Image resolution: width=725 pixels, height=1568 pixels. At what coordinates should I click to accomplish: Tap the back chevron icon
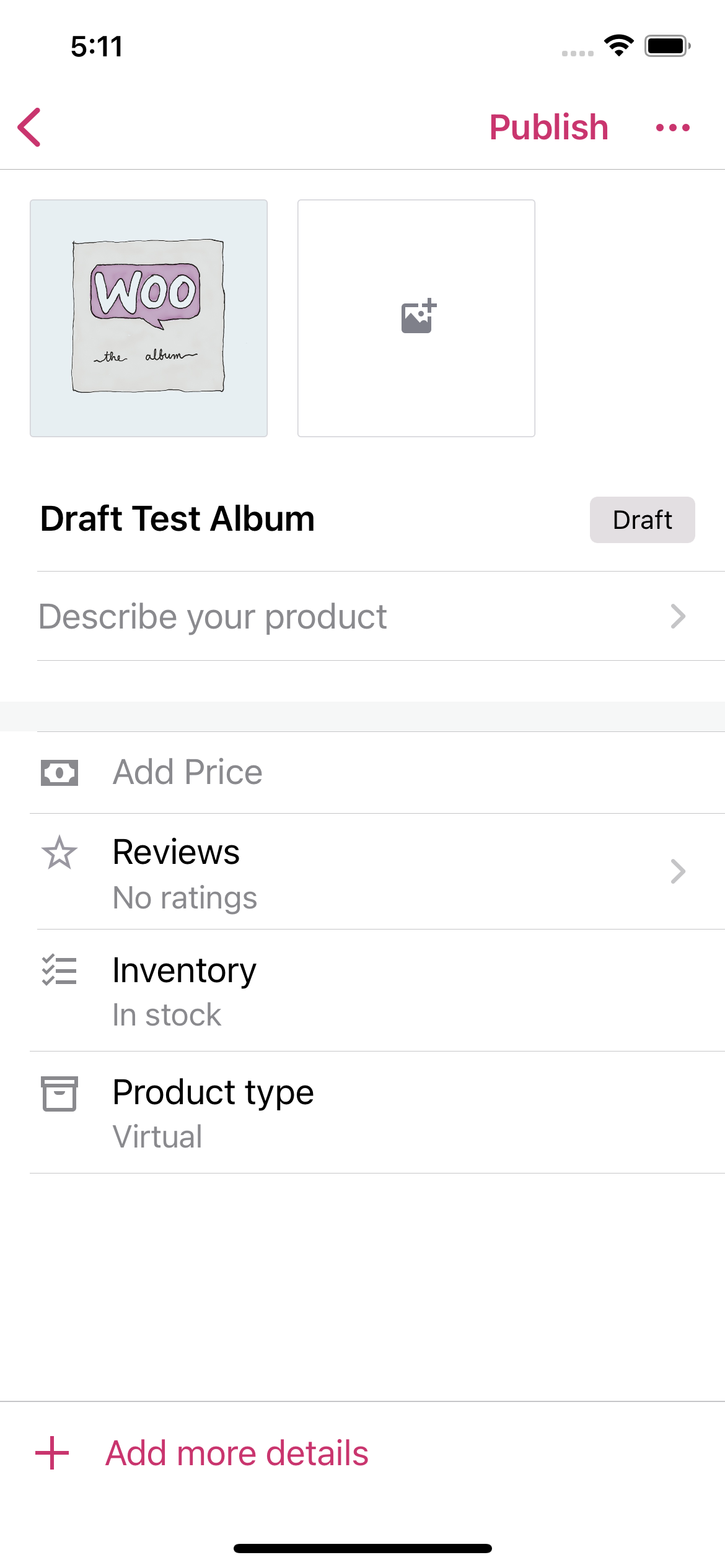click(29, 127)
